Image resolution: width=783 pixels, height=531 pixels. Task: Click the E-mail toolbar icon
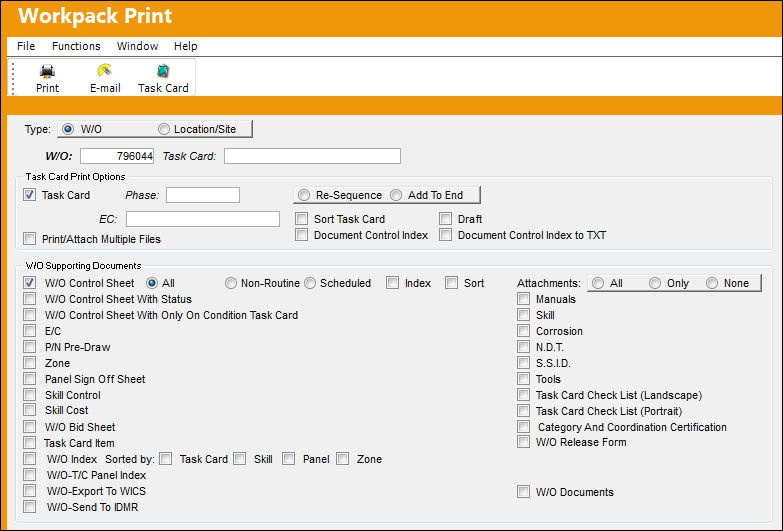104,70
